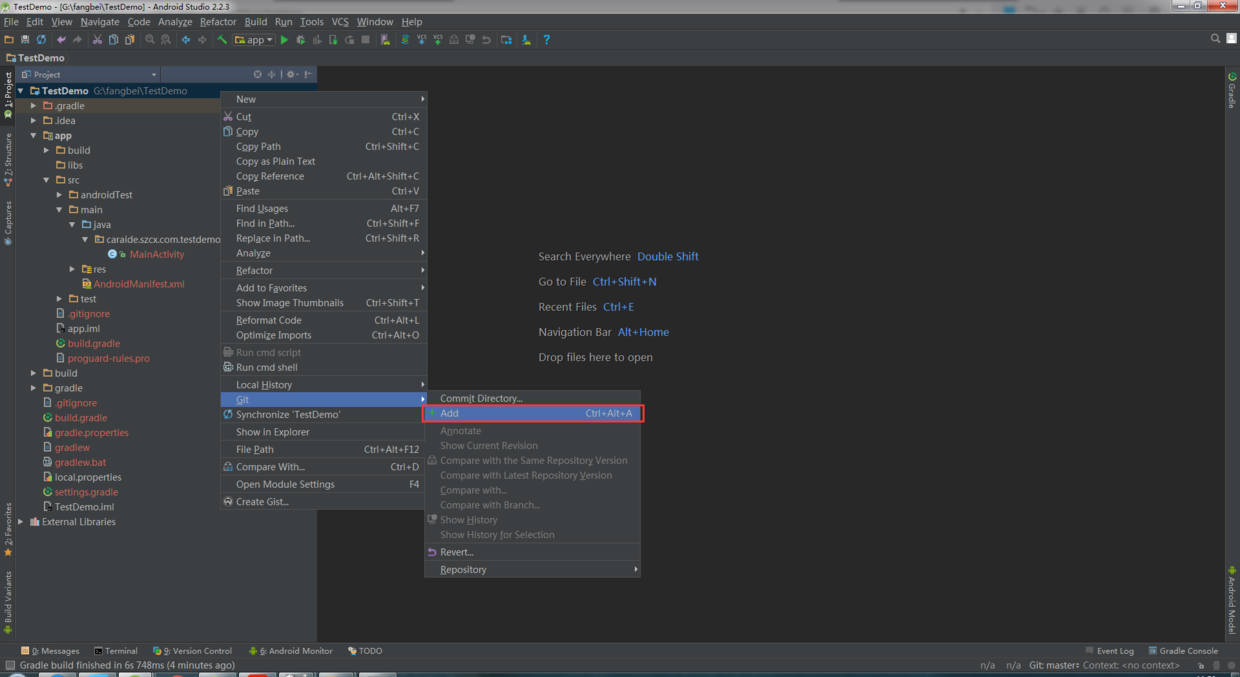Open the Project view selector dropdown

153,75
